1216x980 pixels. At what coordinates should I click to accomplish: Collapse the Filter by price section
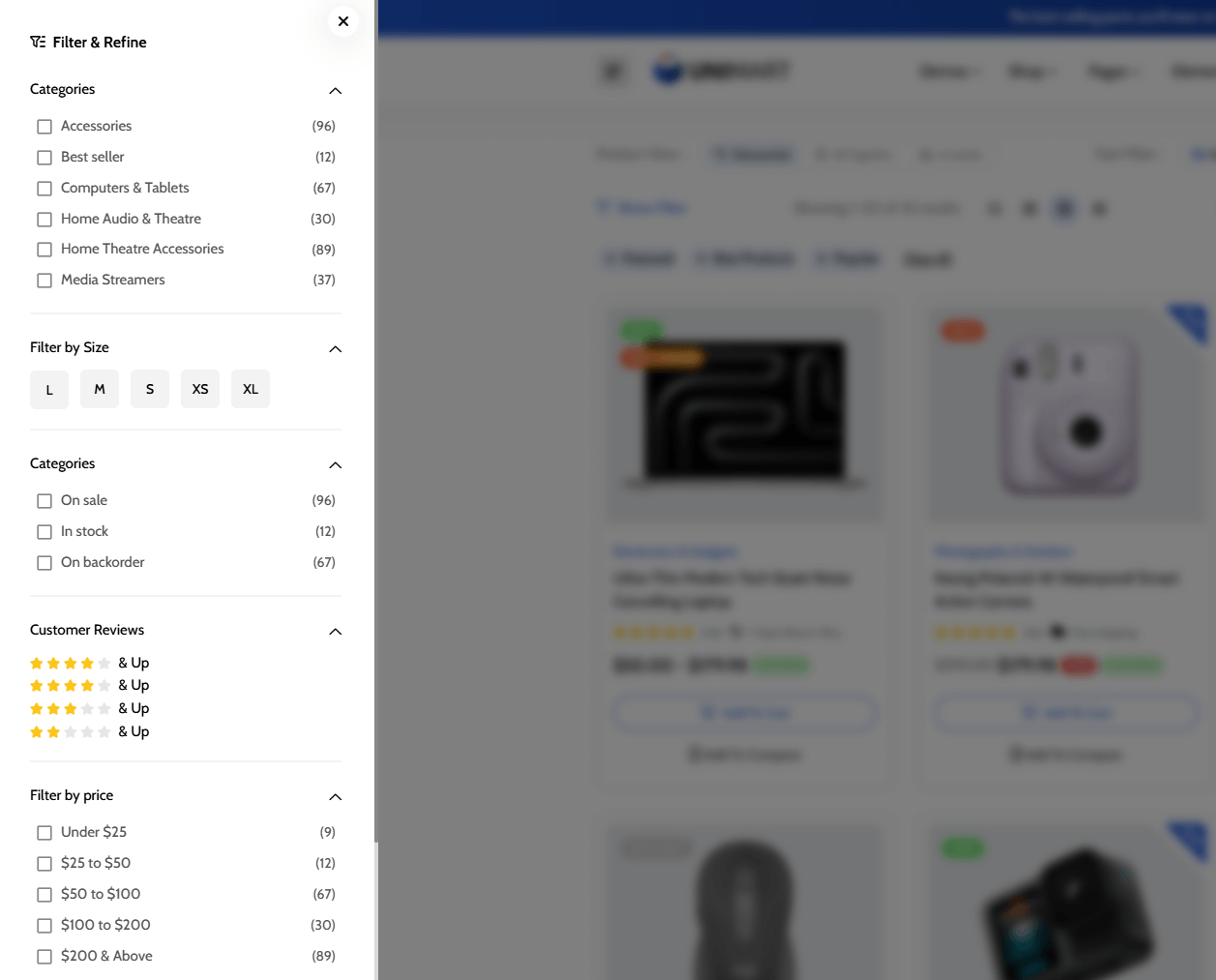pyautogui.click(x=336, y=797)
